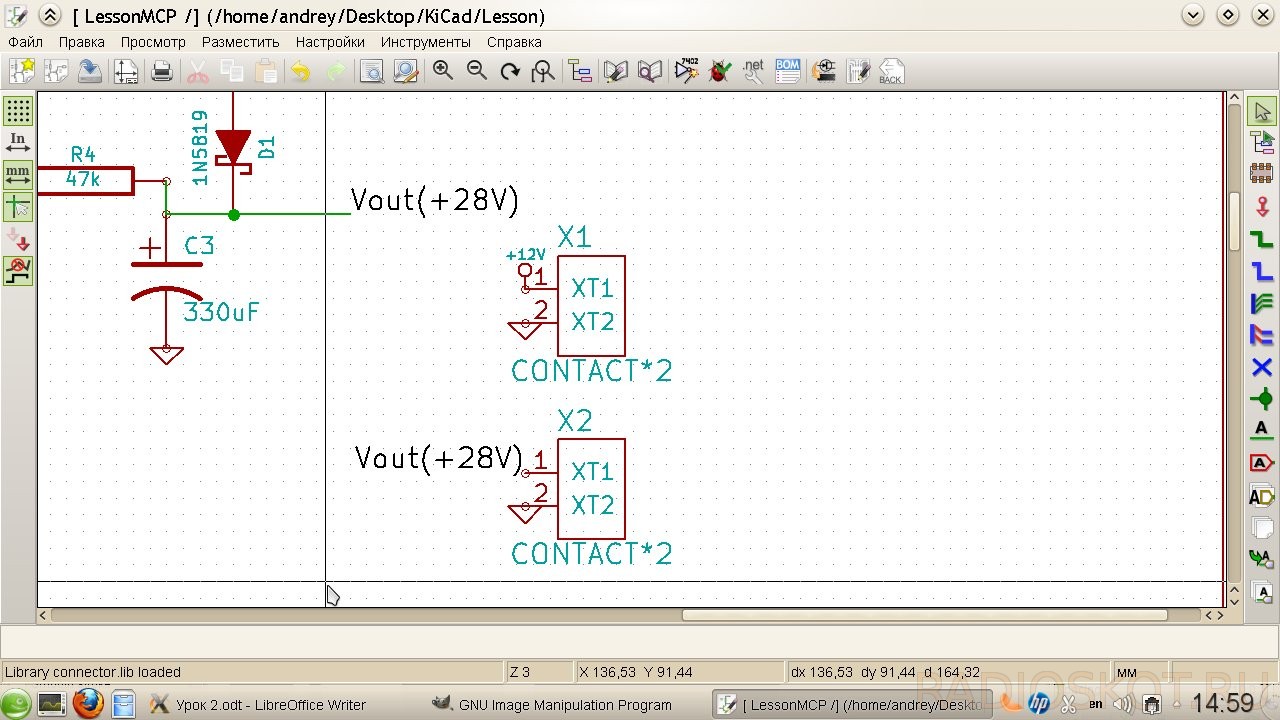The image size is (1280, 720).
Task: Open the Инструменты menu
Action: pos(426,42)
